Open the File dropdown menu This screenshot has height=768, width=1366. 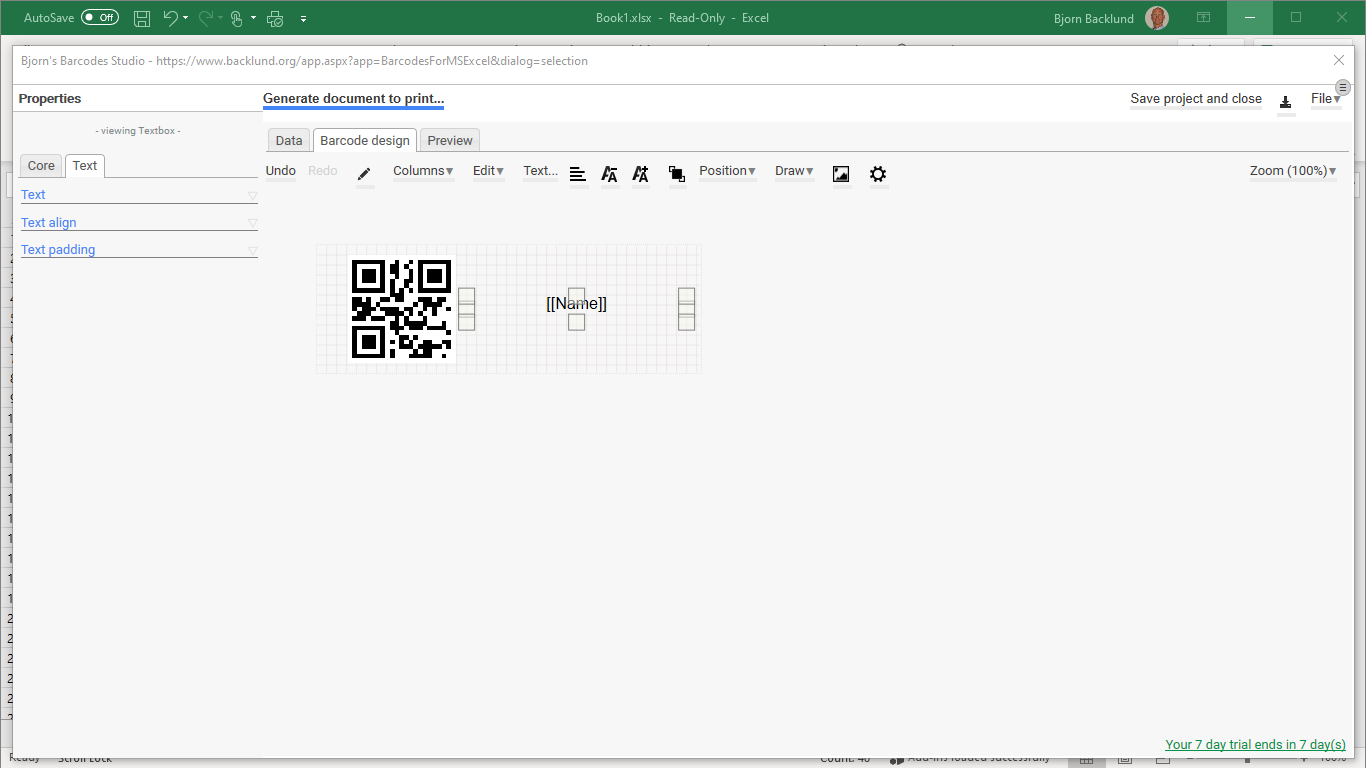1326,99
